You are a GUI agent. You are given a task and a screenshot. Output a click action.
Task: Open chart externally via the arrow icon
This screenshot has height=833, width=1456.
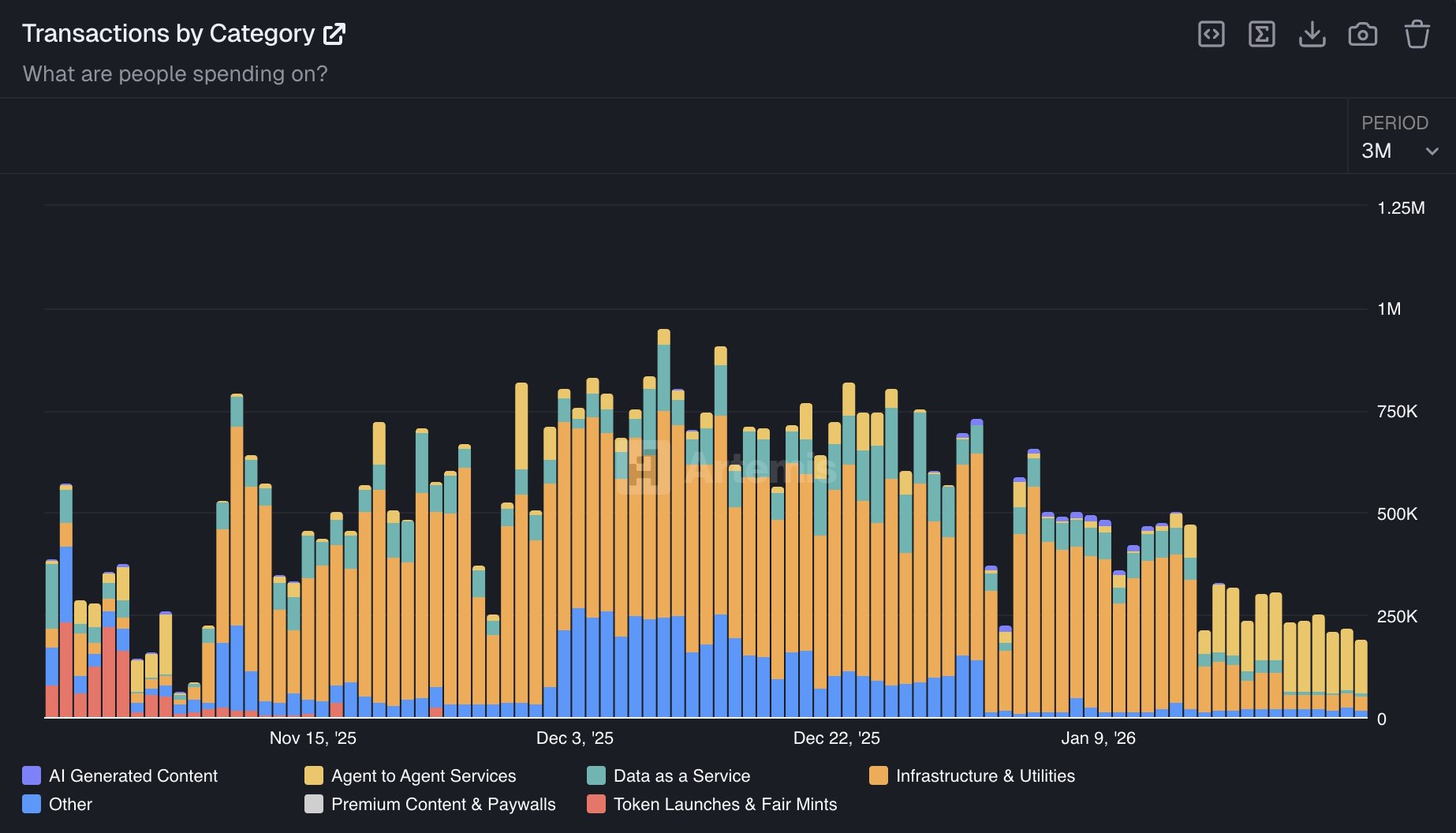tap(335, 32)
